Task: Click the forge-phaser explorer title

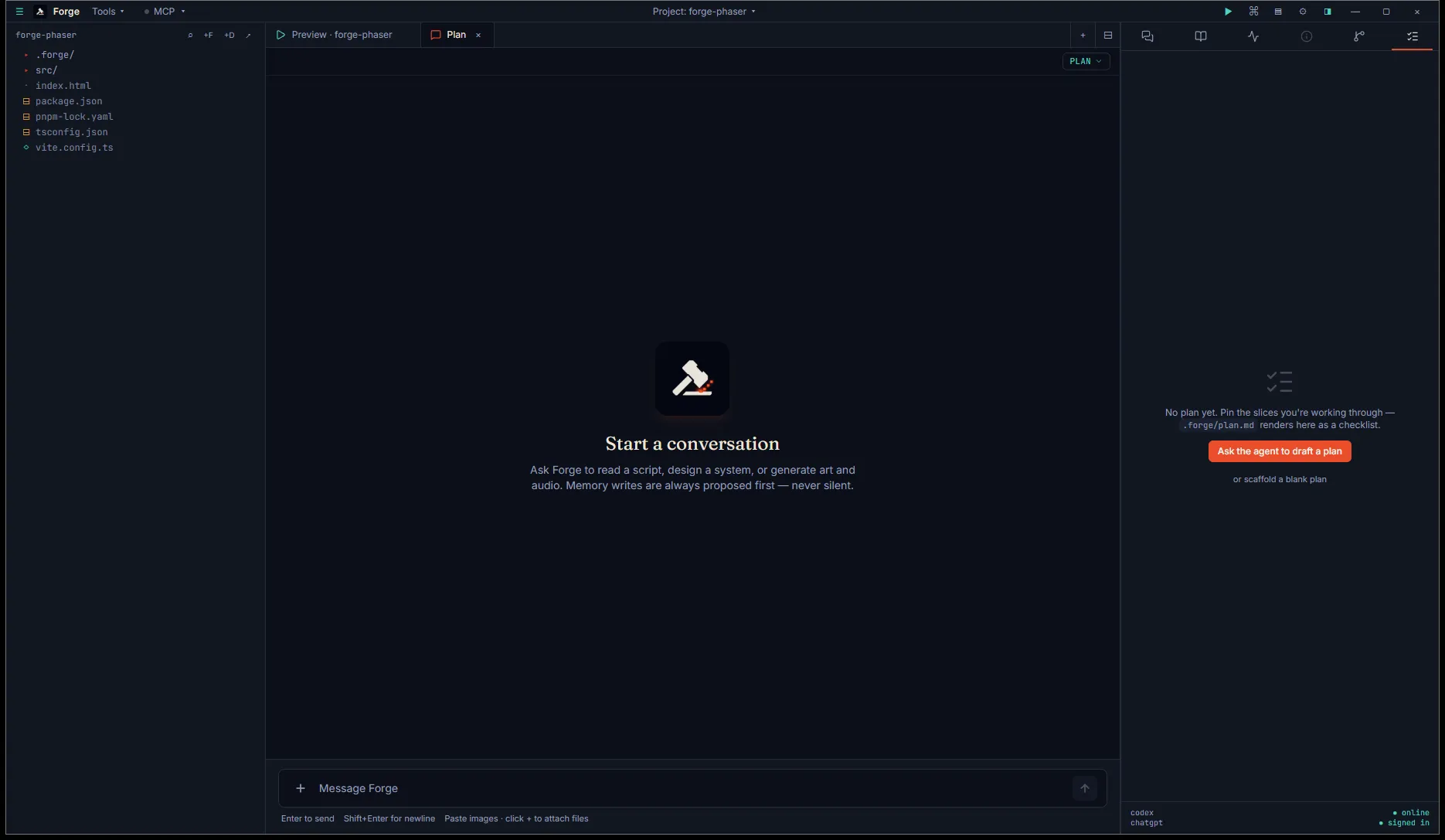Action: 46,35
